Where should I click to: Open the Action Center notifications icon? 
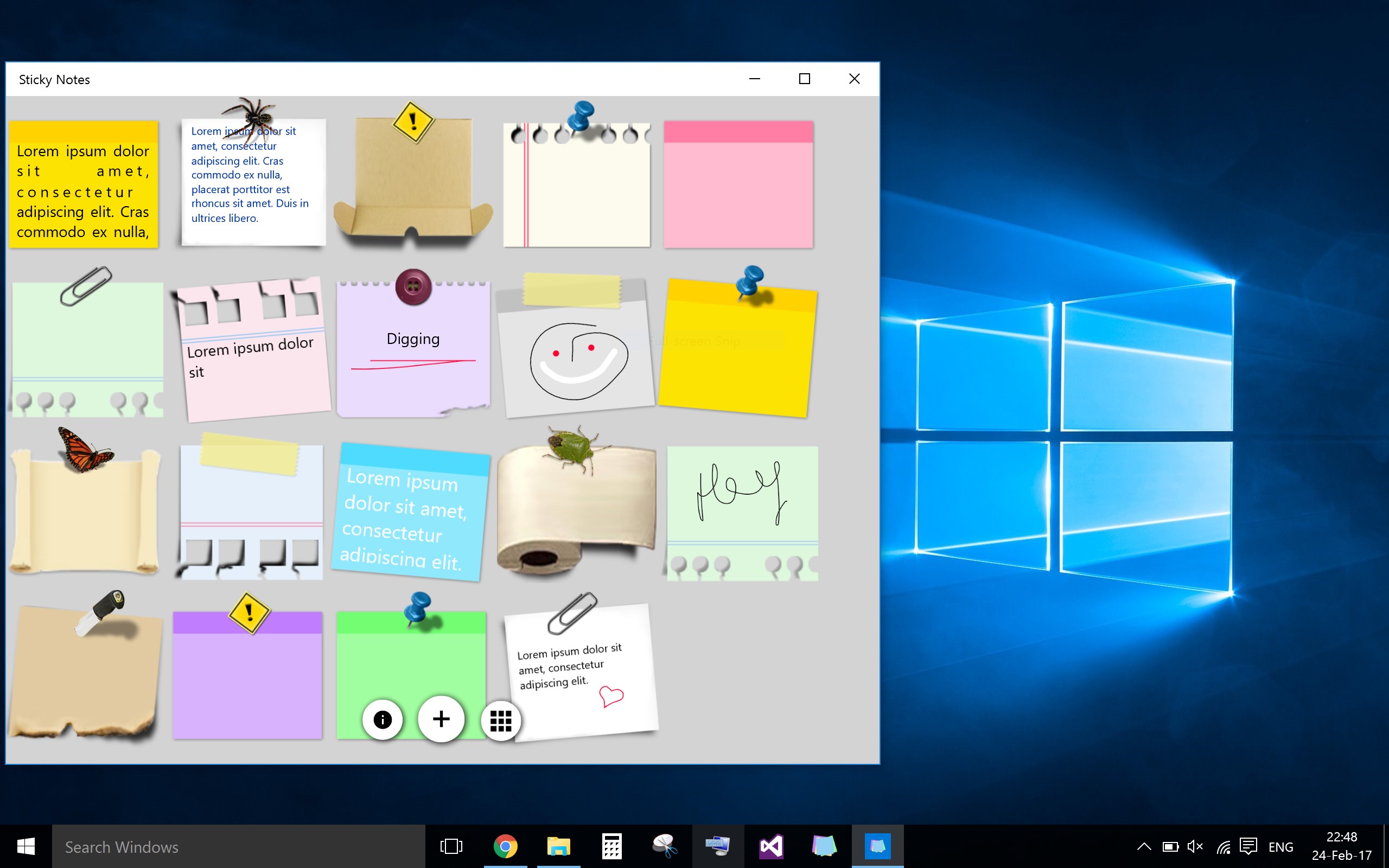click(x=1248, y=846)
